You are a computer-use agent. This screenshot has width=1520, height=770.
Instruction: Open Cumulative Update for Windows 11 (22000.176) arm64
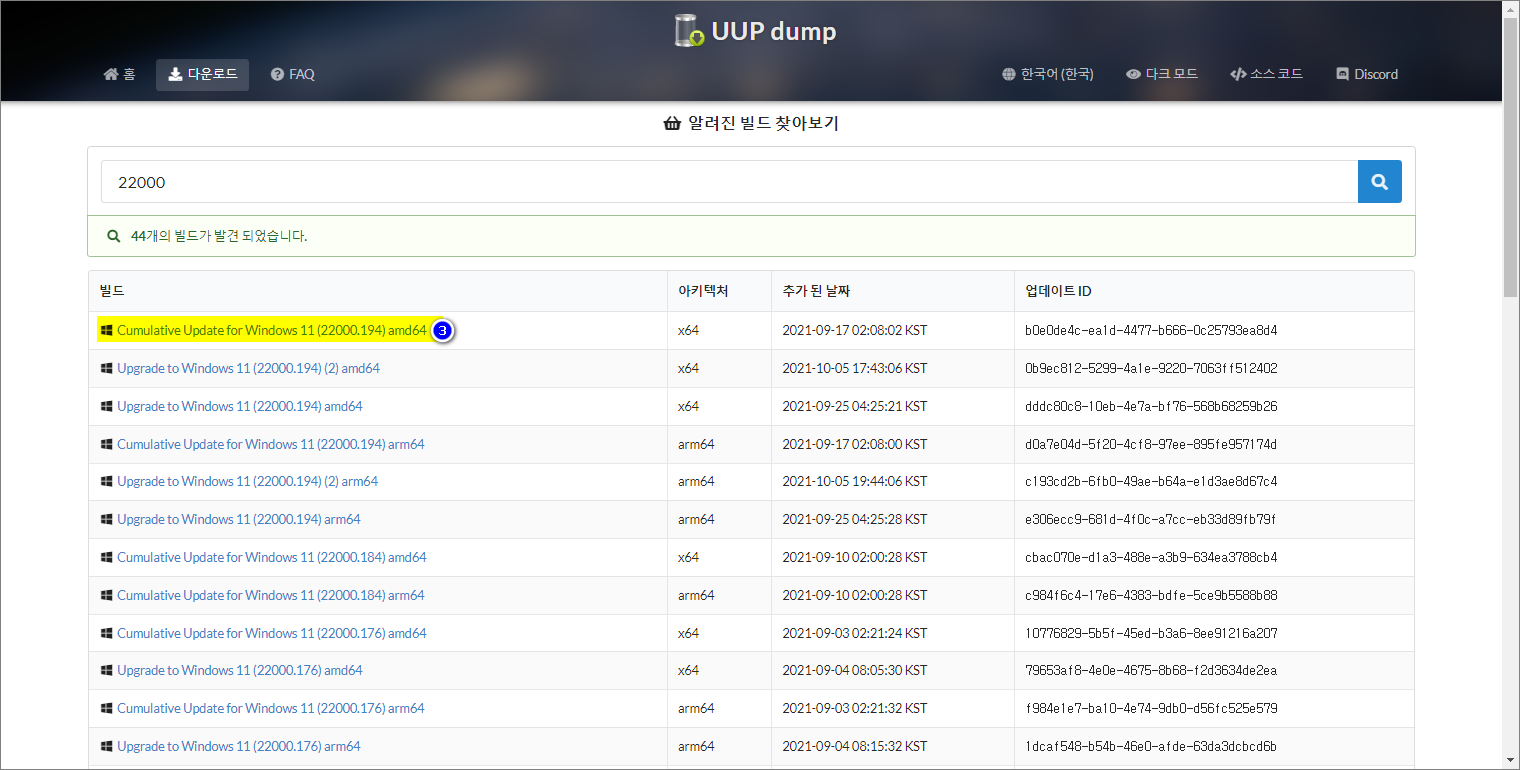click(x=271, y=708)
